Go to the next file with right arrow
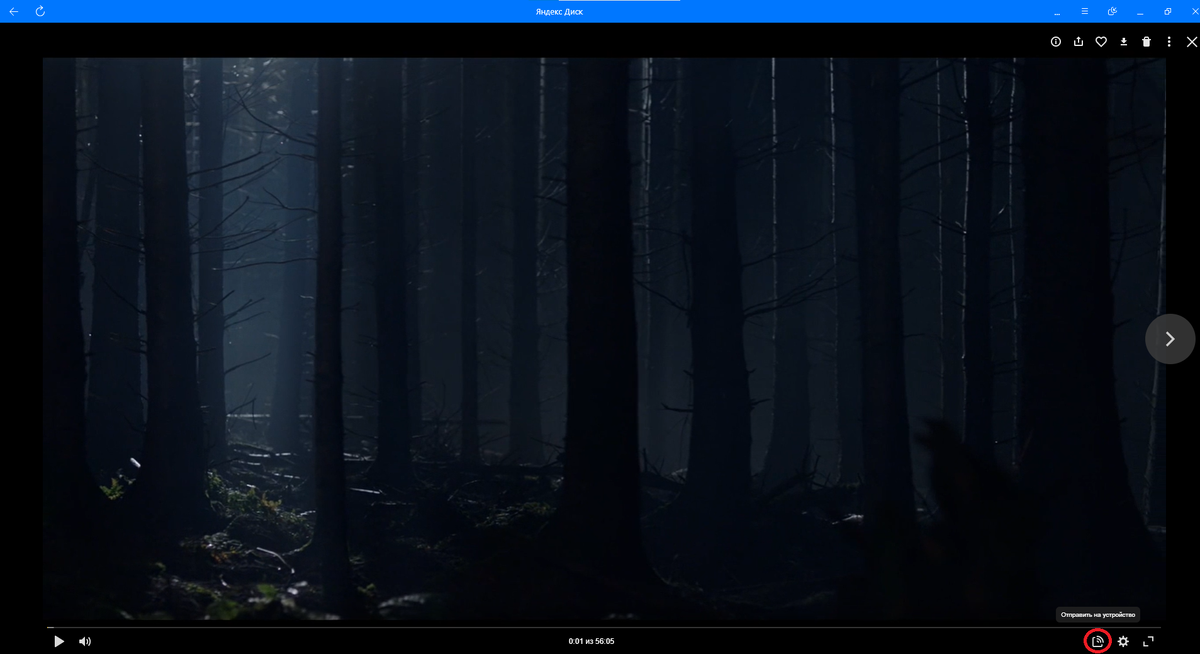Image resolution: width=1200 pixels, height=654 pixels. (x=1170, y=339)
